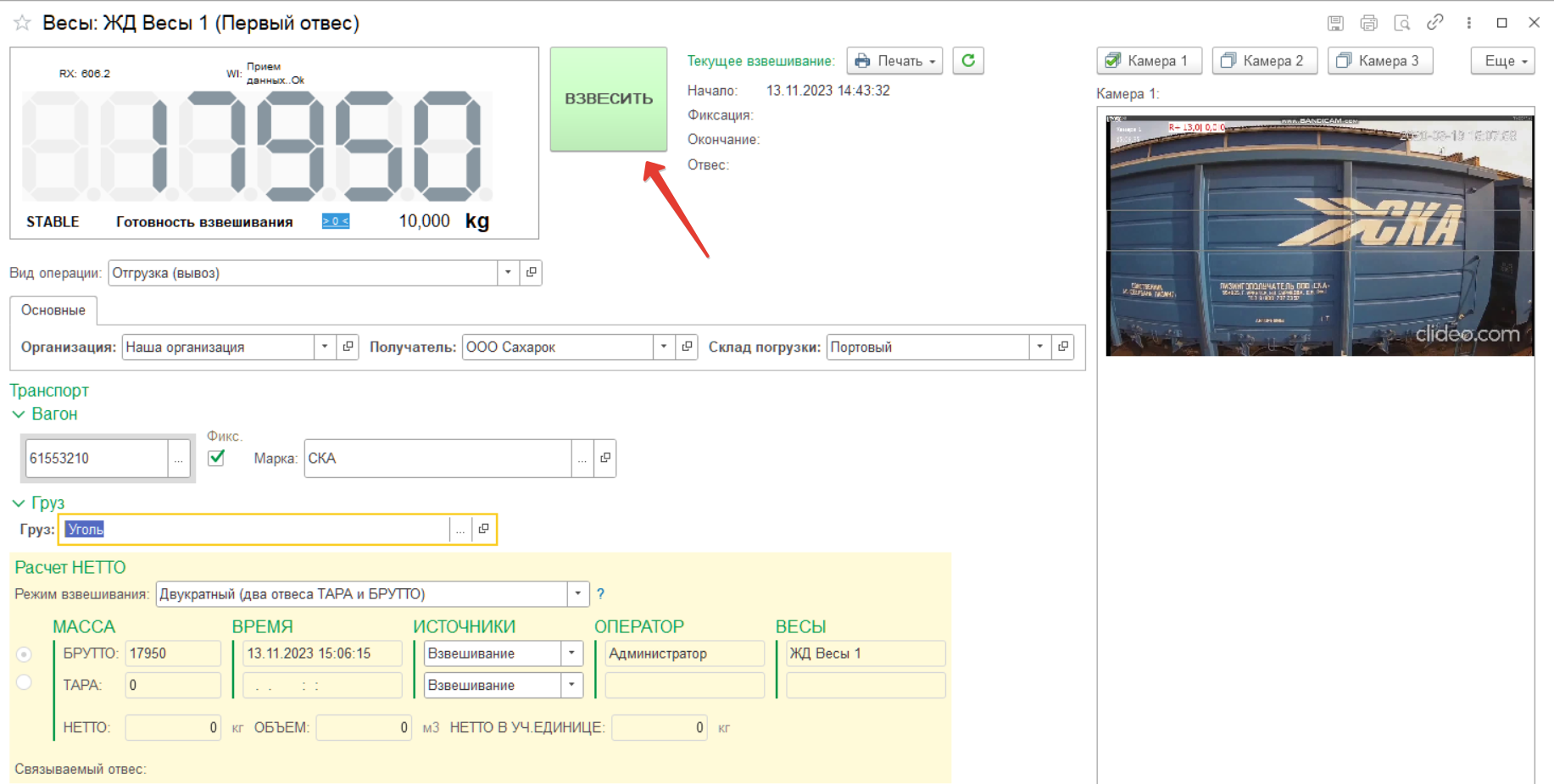Viewport: 1554px width, 784px height.
Task: Copy link with chain icon
Action: tap(1434, 23)
